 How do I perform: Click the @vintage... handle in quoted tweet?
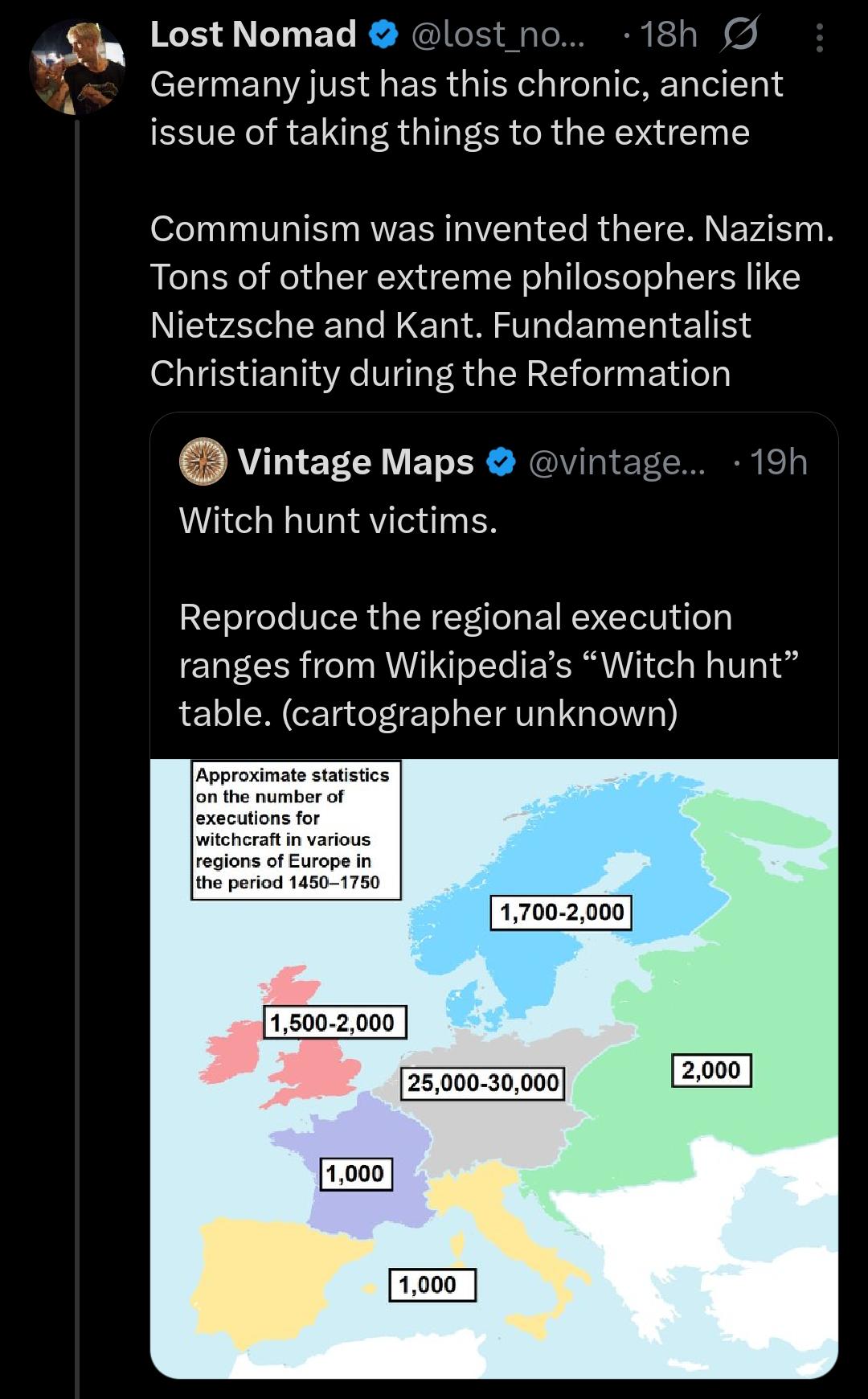[616, 462]
